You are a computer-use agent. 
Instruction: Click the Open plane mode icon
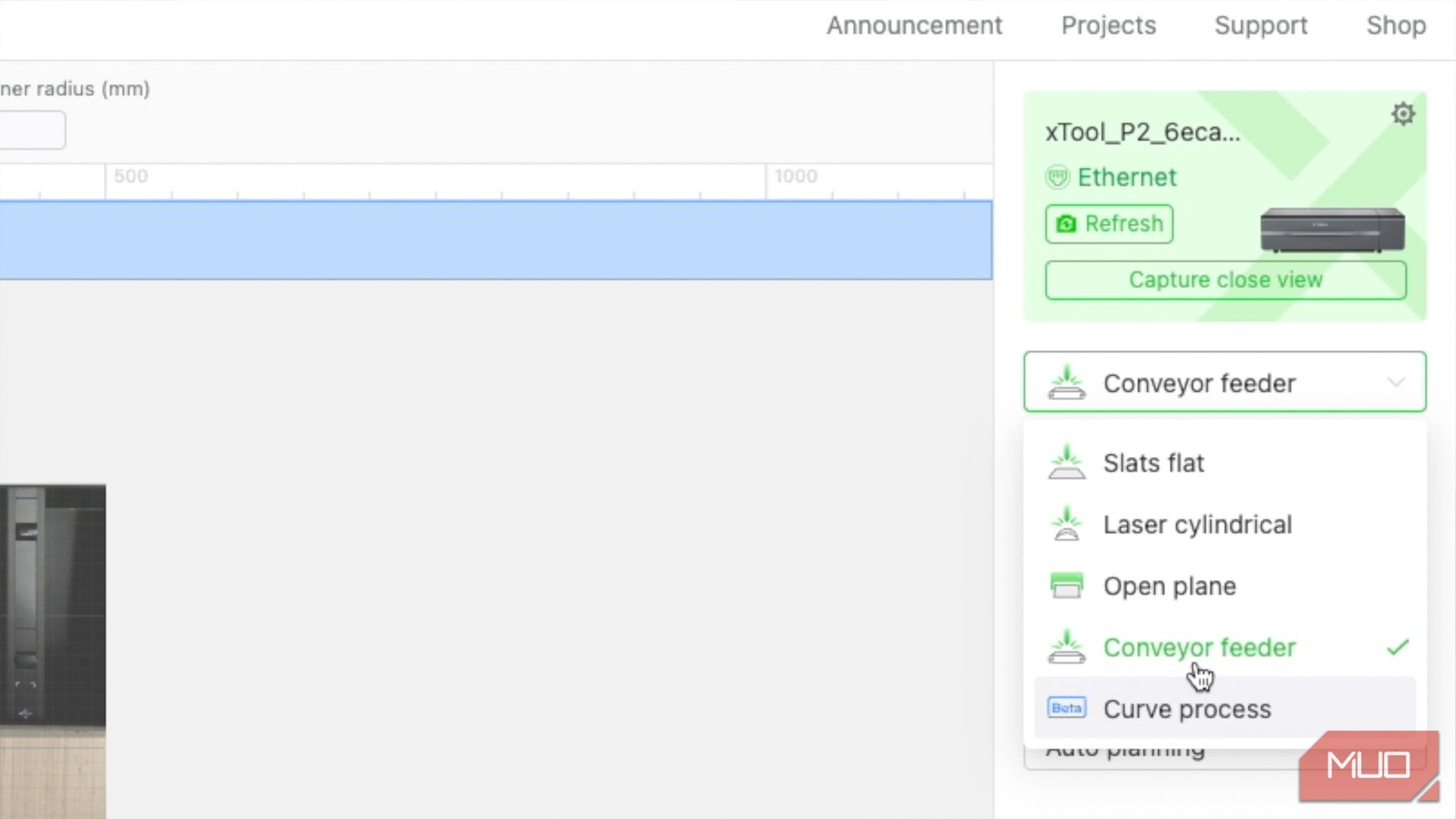pyautogui.click(x=1066, y=585)
